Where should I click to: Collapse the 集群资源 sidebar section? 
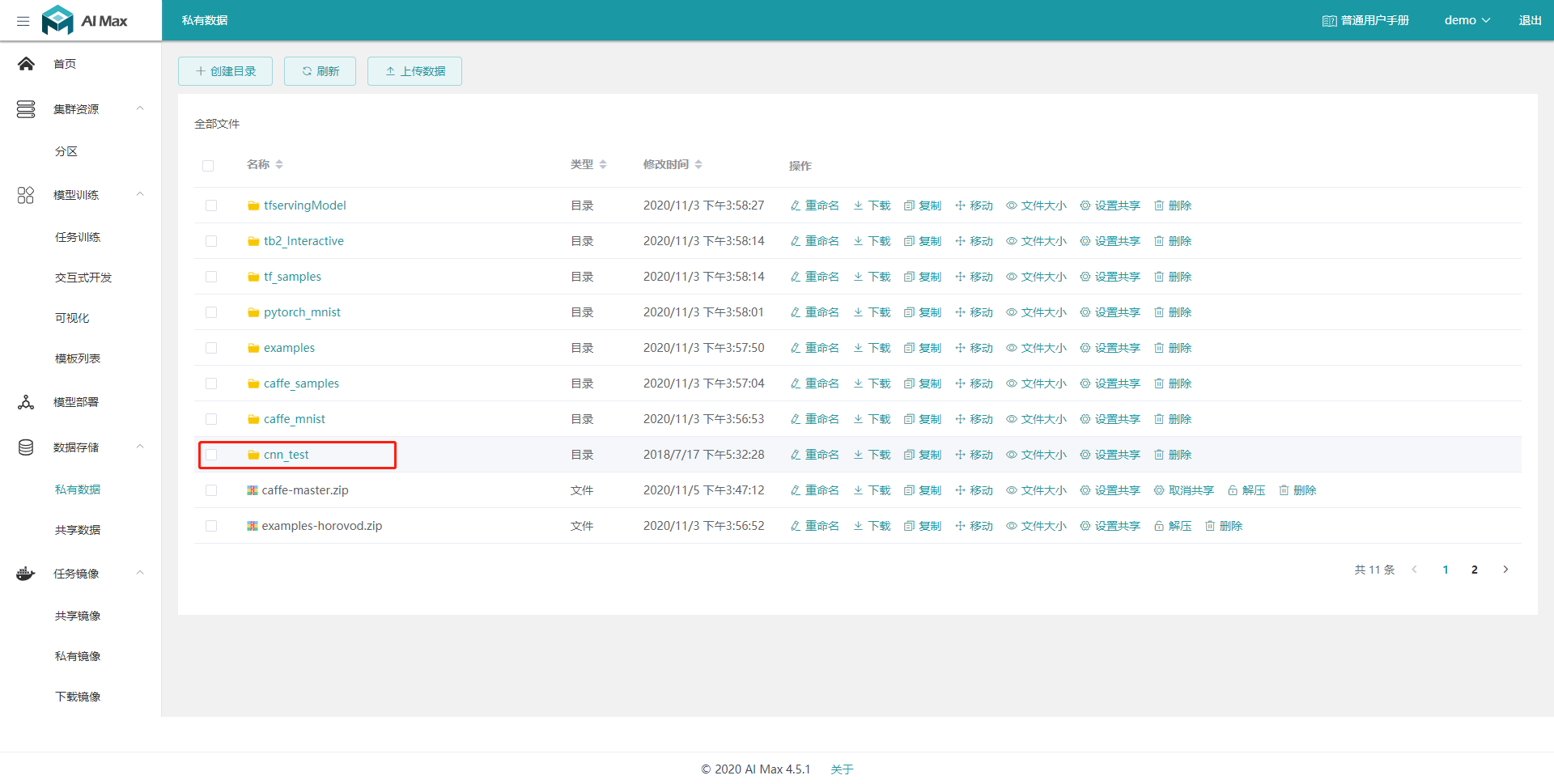click(x=139, y=108)
